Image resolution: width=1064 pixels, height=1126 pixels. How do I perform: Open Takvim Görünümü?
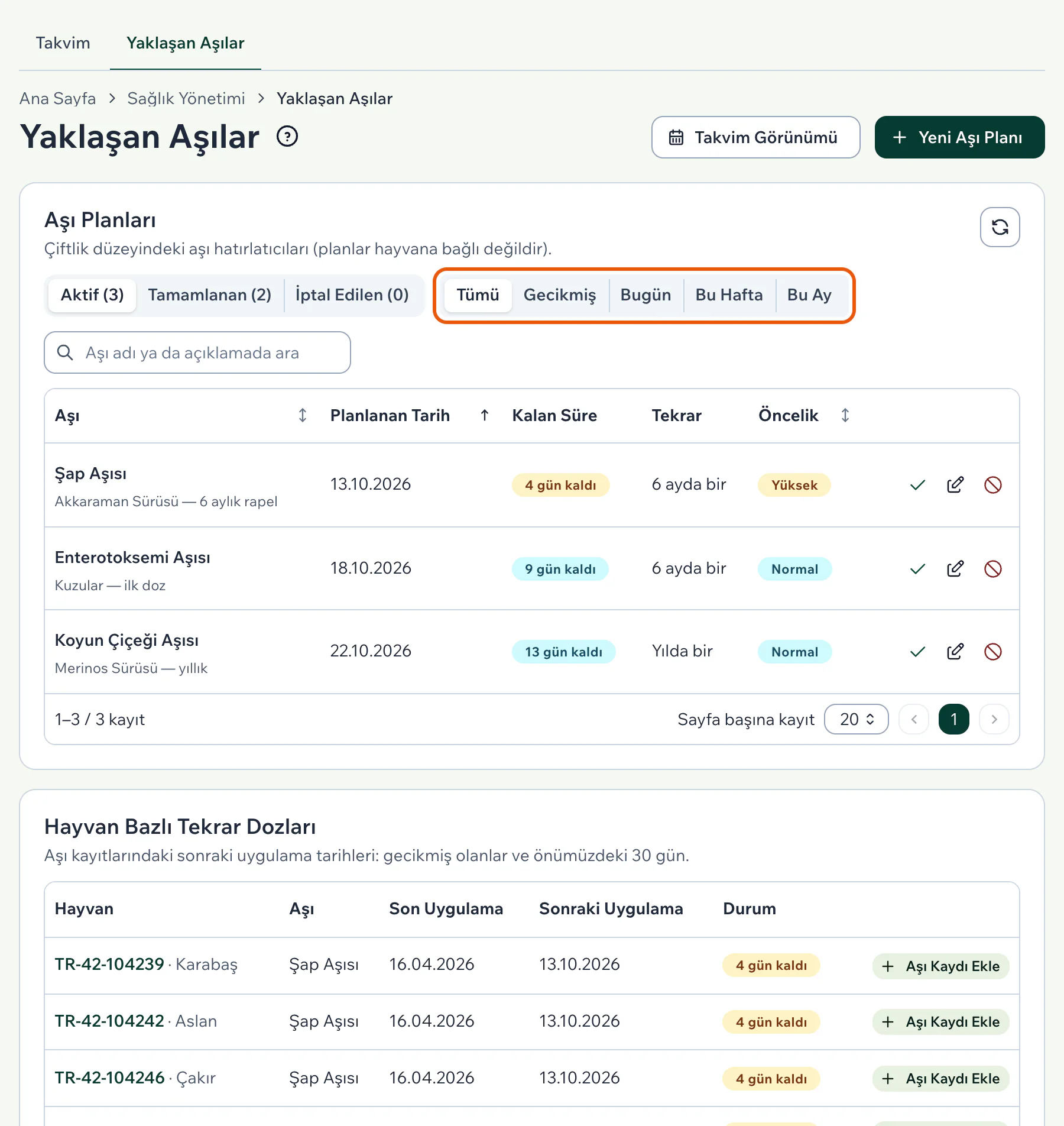(x=755, y=137)
